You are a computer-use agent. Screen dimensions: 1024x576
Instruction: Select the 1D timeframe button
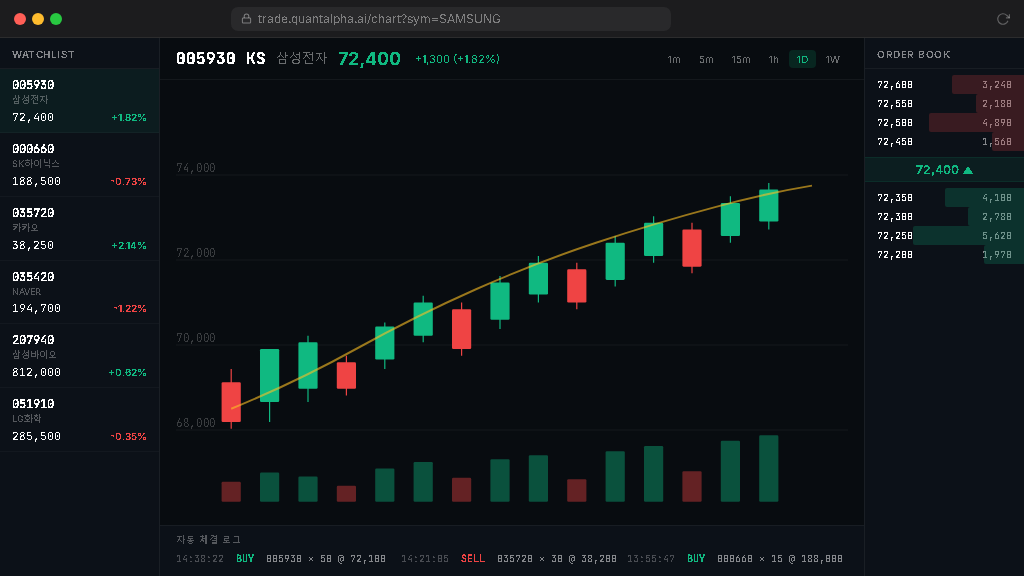pos(802,60)
